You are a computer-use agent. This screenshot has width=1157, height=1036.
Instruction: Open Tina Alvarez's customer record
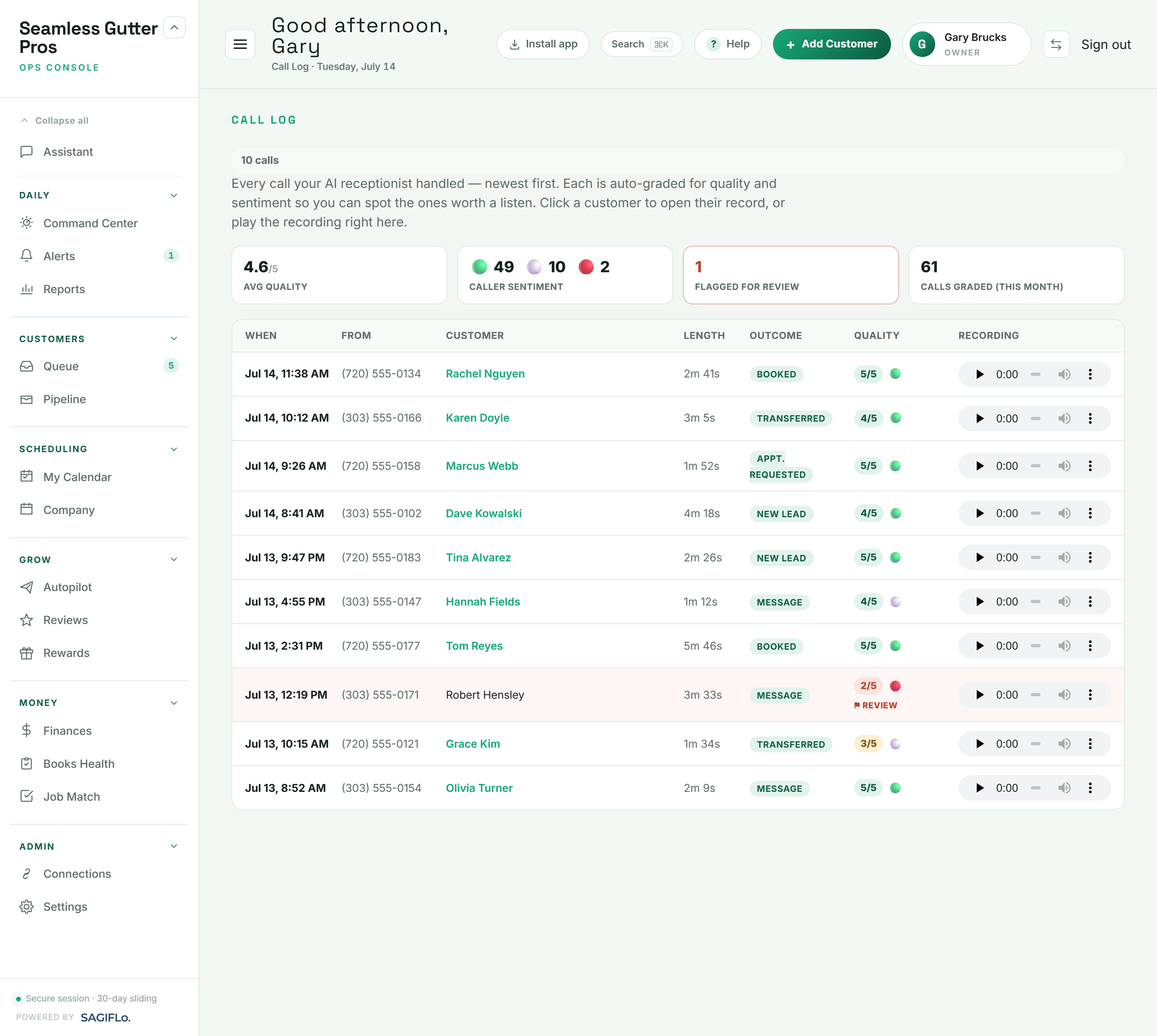[478, 558]
